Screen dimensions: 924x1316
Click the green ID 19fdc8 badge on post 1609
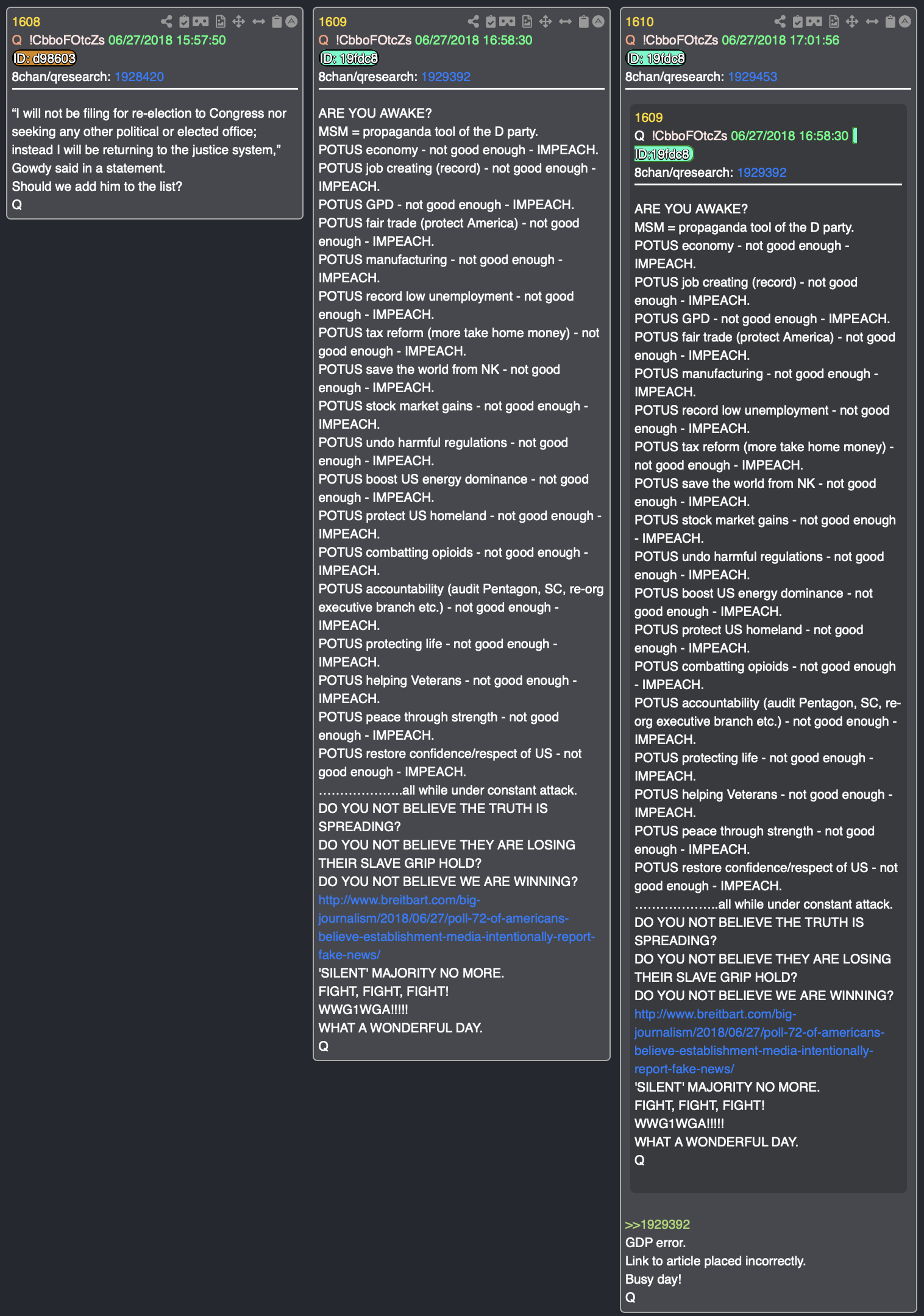pos(349,59)
